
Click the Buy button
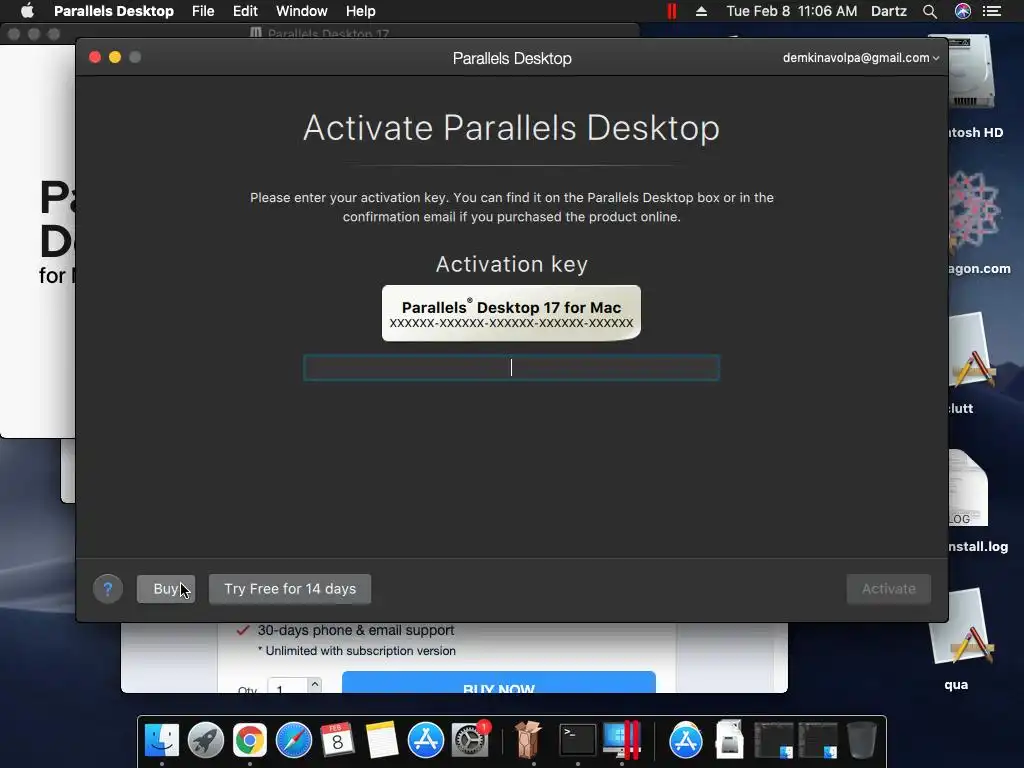pyautogui.click(x=166, y=589)
